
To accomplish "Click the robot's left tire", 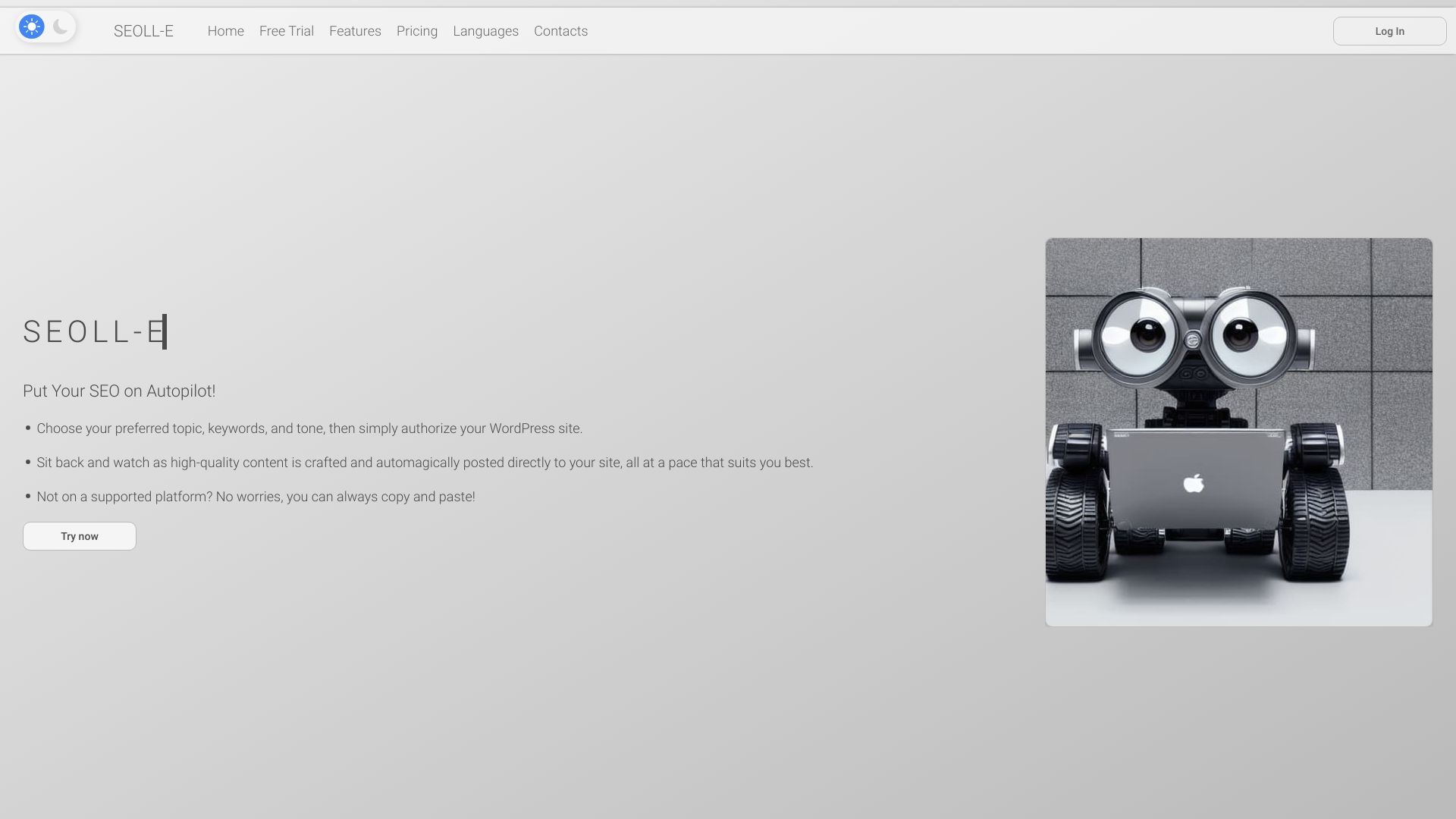I will point(1077,523).
